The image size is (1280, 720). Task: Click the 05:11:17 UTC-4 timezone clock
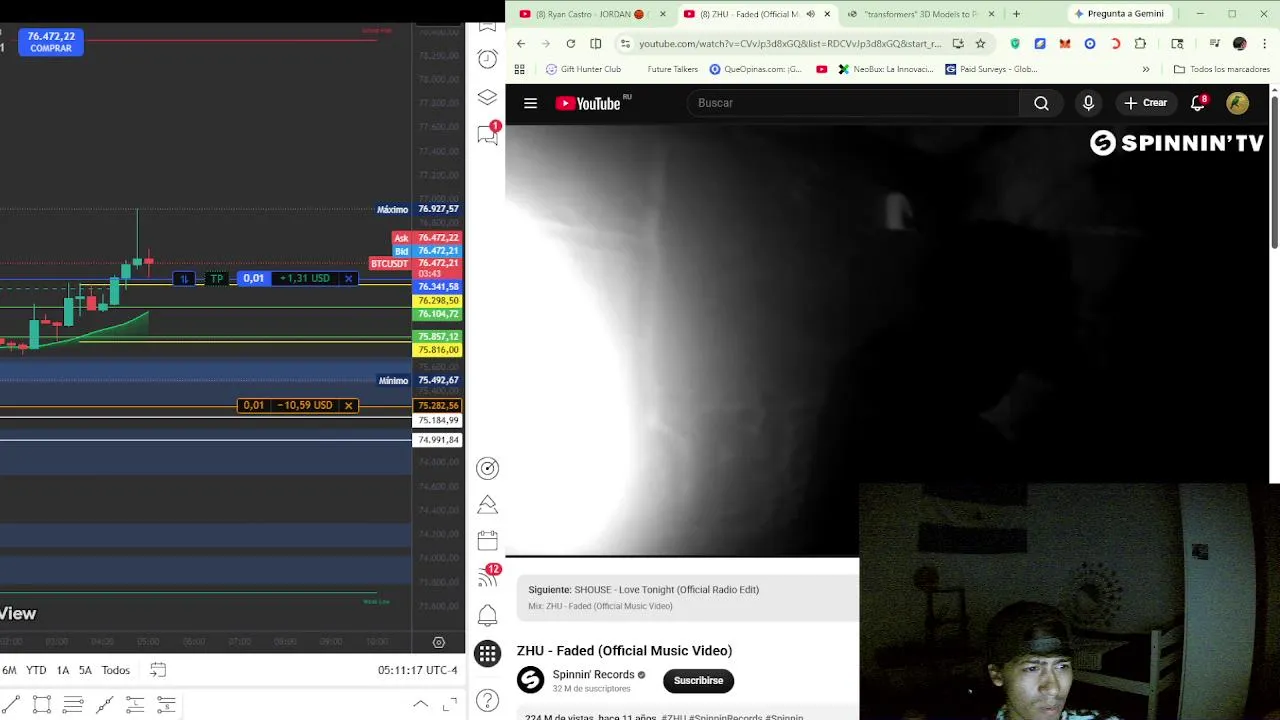[417, 670]
